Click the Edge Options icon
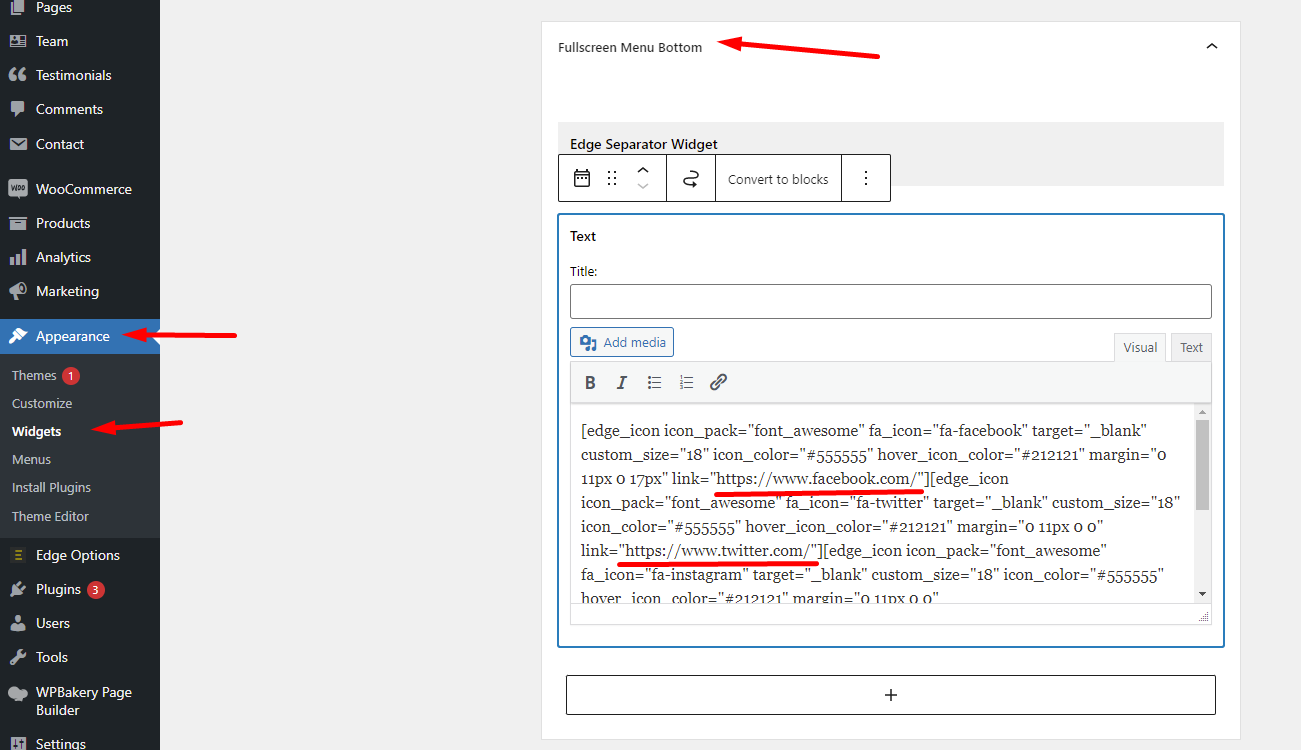The height and width of the screenshot is (750, 1301). [18, 555]
